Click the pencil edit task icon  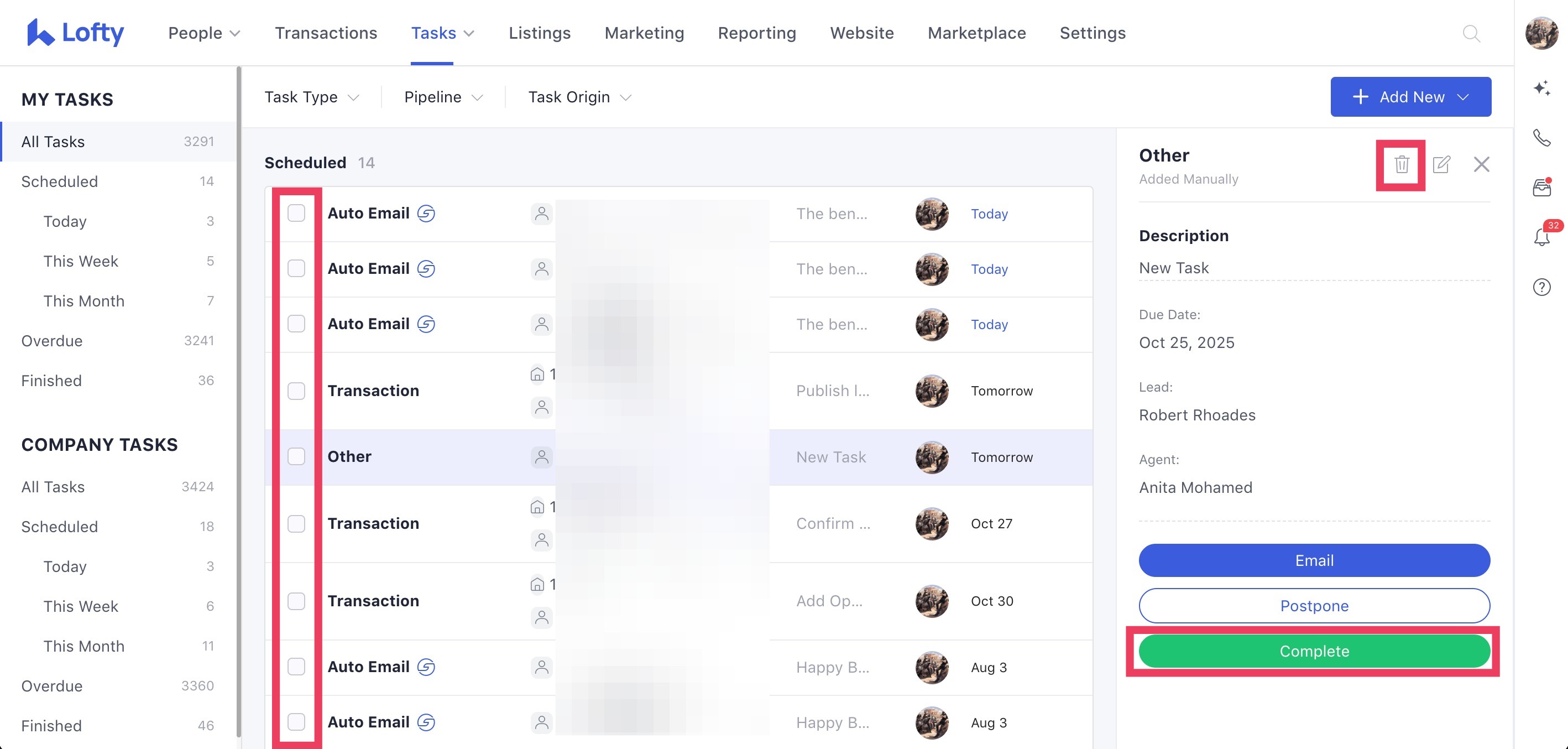pos(1441,164)
